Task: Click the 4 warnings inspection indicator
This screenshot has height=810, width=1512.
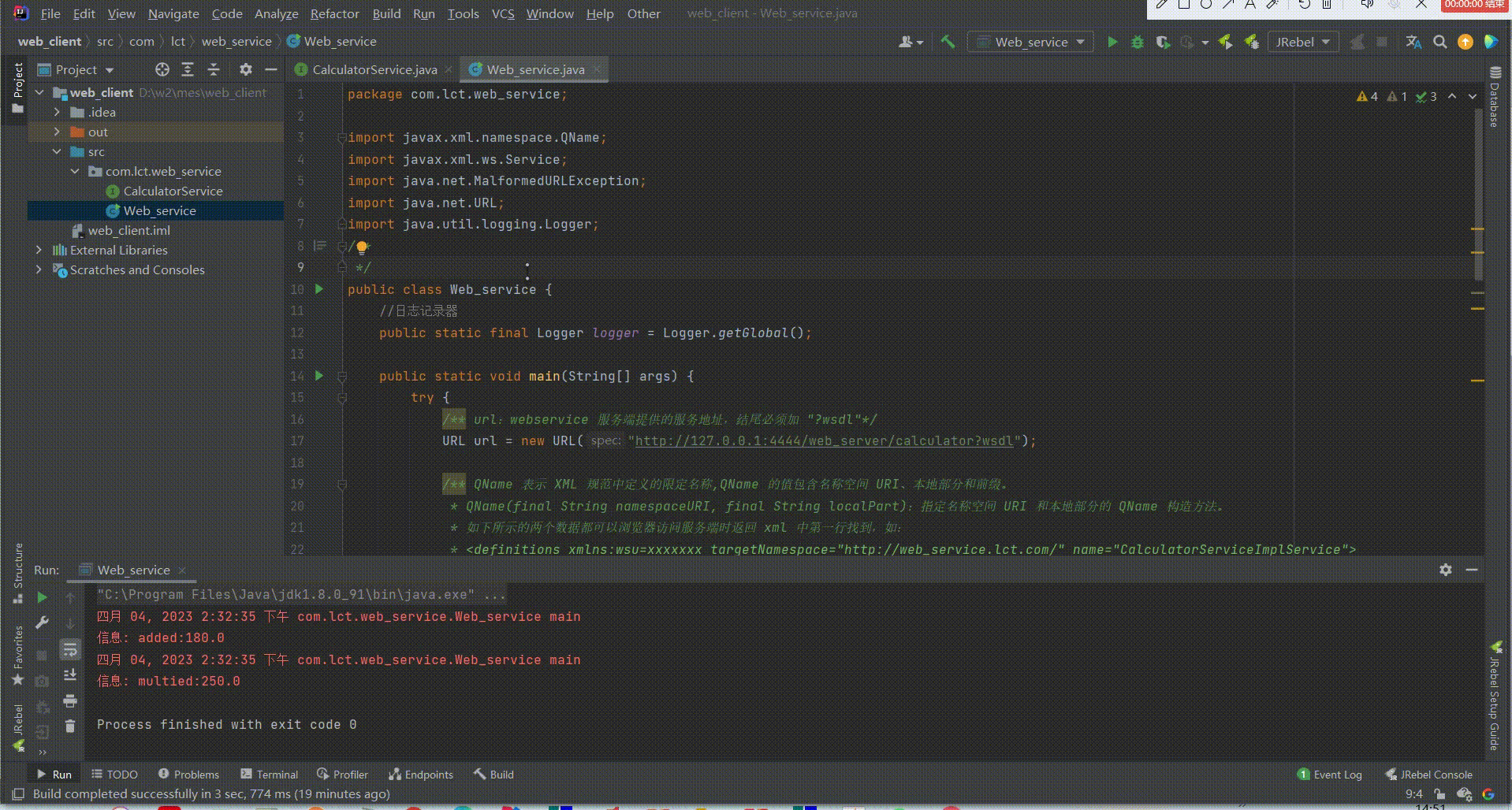Action: (x=1367, y=96)
